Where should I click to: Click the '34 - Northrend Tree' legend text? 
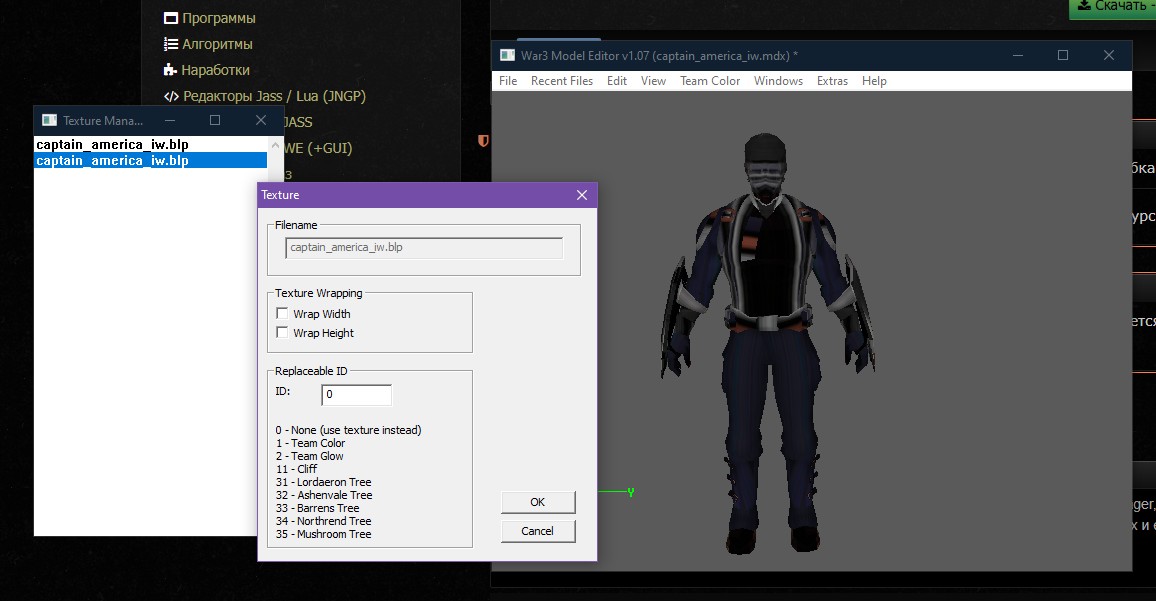tap(324, 521)
